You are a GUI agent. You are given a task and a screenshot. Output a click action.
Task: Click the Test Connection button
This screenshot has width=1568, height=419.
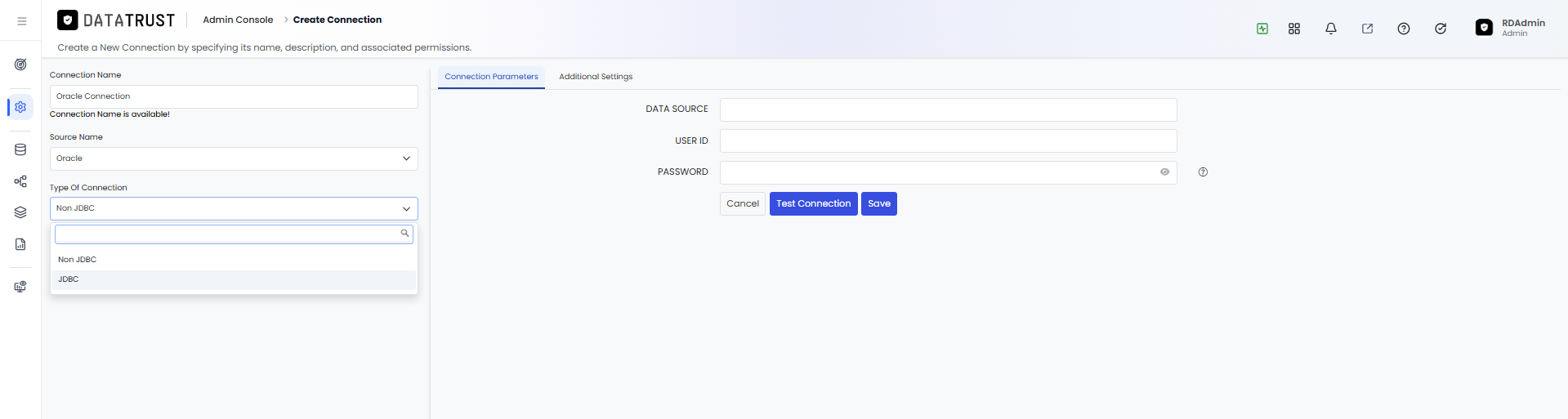pyautogui.click(x=814, y=204)
